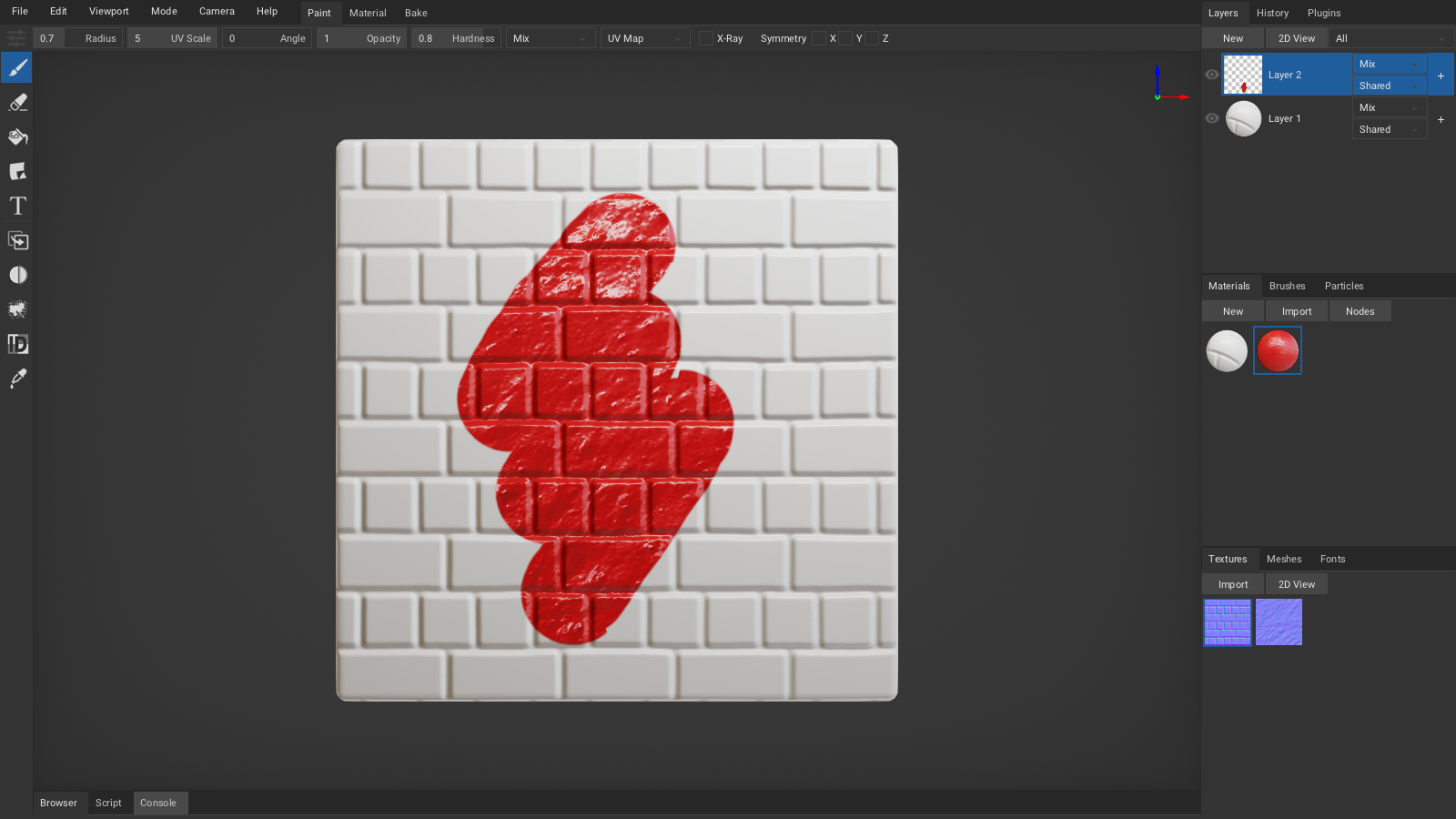Switch to the Meshes tab

tap(1284, 559)
